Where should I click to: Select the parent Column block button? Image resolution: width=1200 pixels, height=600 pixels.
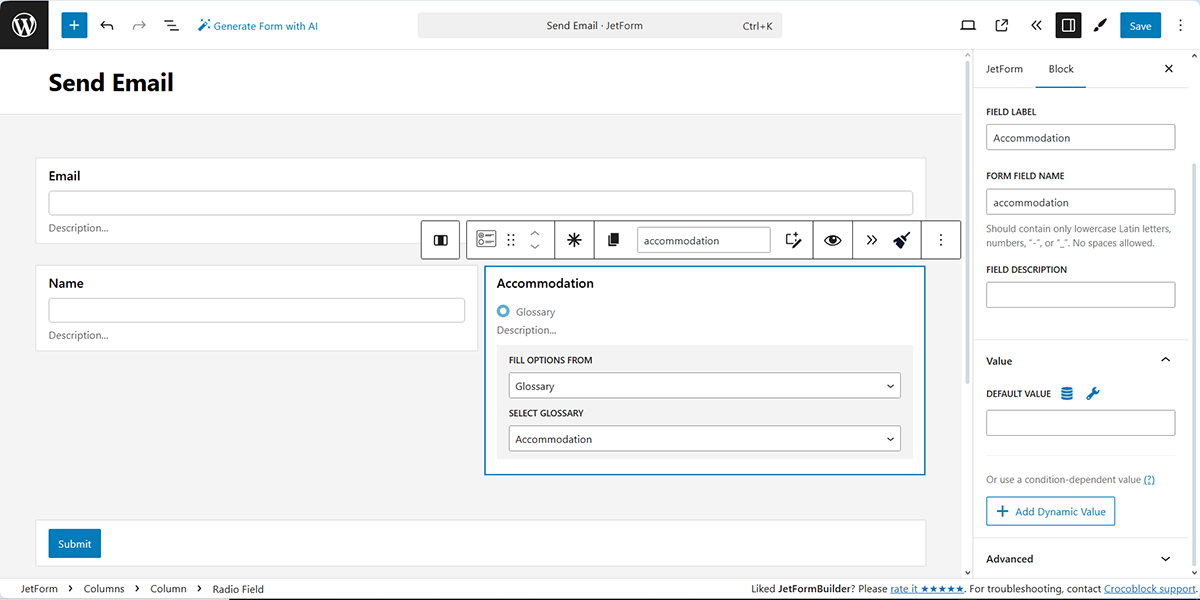pyautogui.click(x=440, y=240)
